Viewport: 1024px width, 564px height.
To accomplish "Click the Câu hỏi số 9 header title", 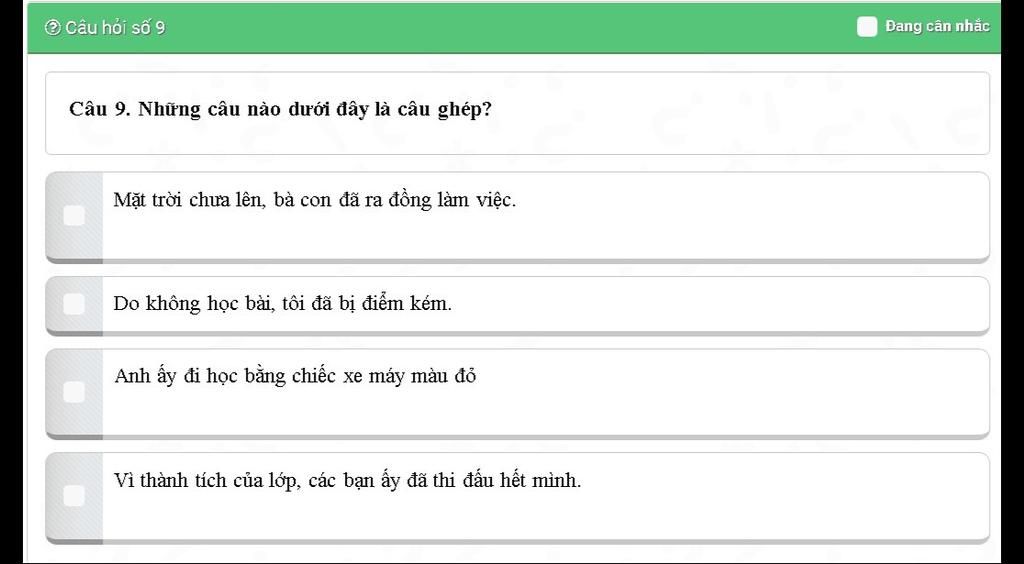I will coord(115,28).
